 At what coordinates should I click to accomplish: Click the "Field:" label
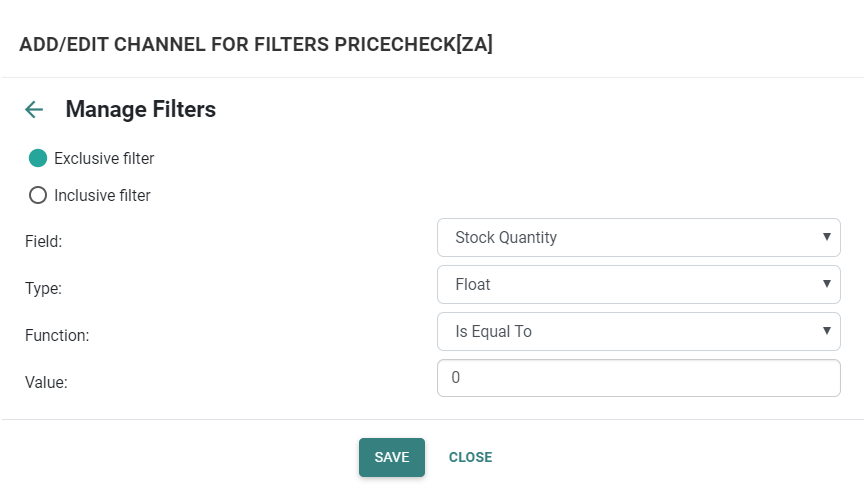(x=43, y=241)
